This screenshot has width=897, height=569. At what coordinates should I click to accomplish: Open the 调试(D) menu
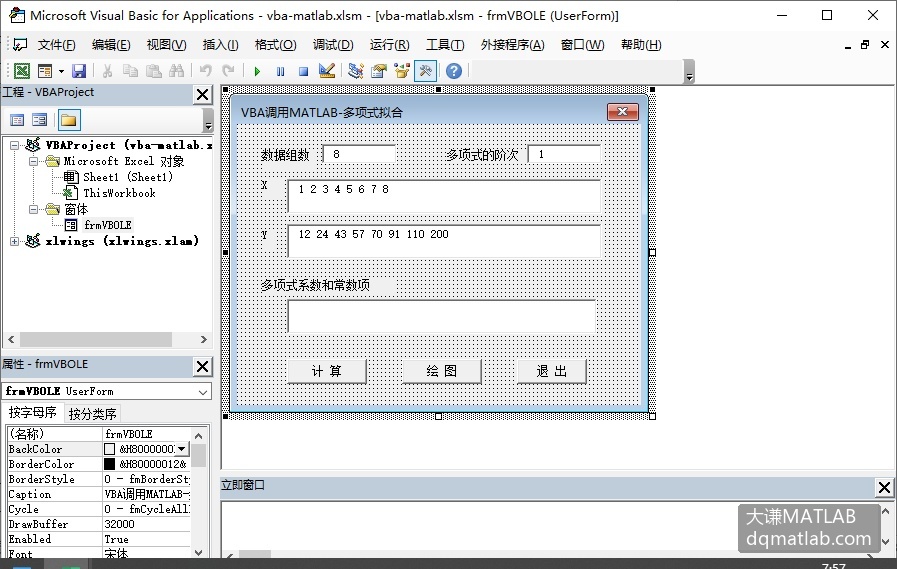pyautogui.click(x=333, y=45)
